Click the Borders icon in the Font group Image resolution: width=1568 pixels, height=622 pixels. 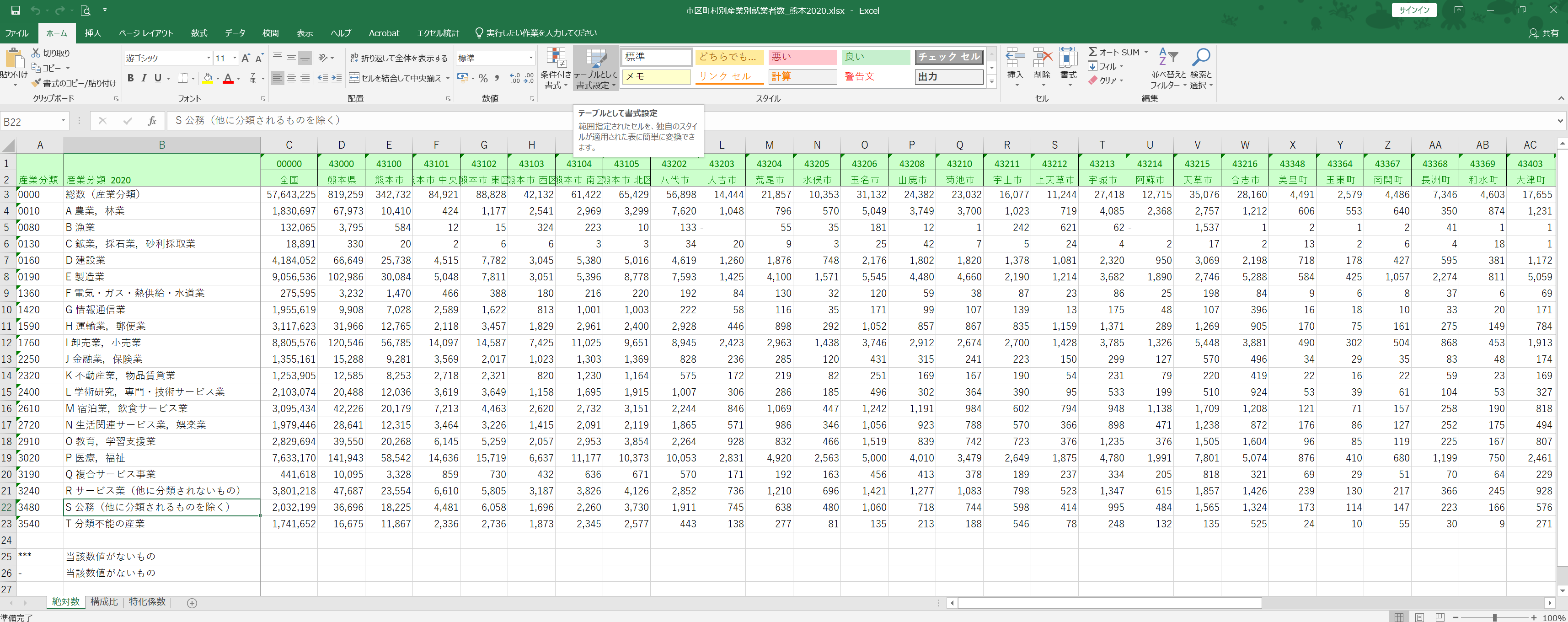click(182, 78)
